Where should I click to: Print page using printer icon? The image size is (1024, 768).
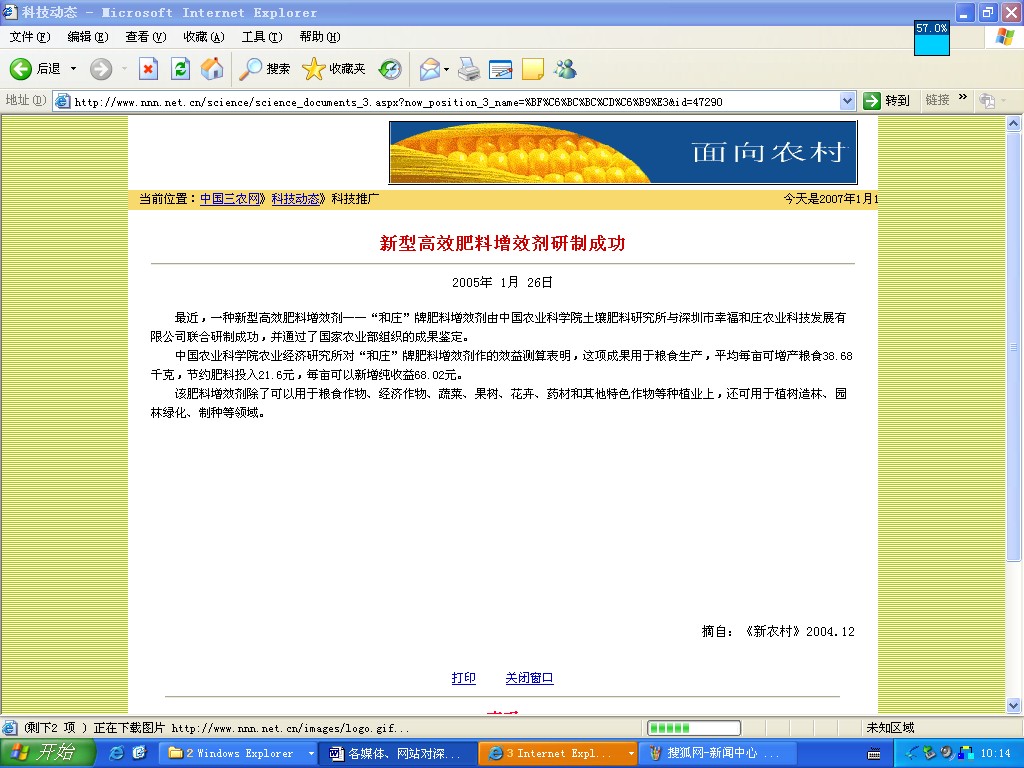point(468,69)
